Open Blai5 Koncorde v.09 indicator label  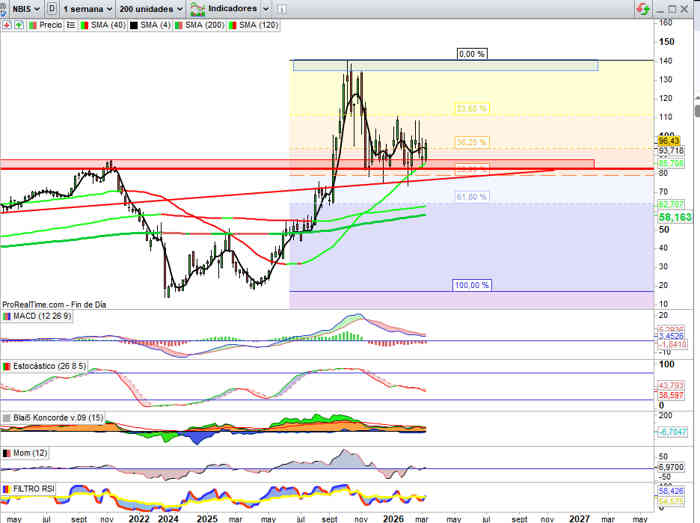pyautogui.click(x=54, y=417)
